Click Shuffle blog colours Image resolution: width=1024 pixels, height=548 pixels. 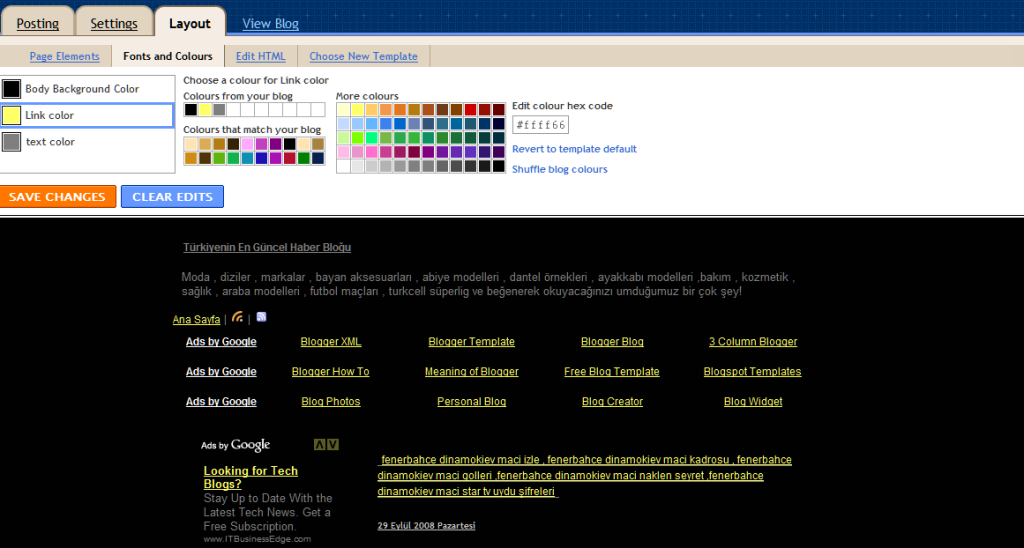[x=560, y=169]
